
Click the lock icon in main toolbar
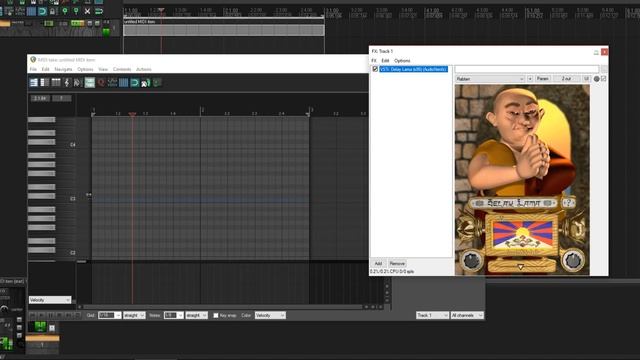[x=53, y=11]
